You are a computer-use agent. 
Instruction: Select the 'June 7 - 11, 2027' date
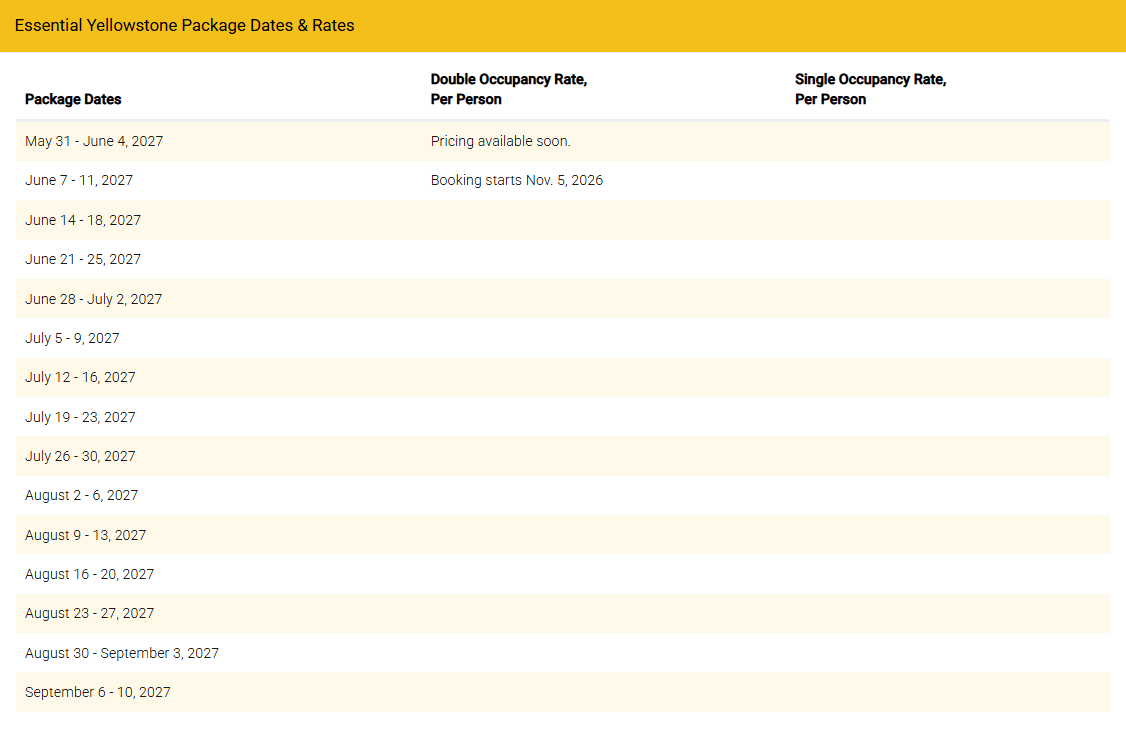click(79, 180)
